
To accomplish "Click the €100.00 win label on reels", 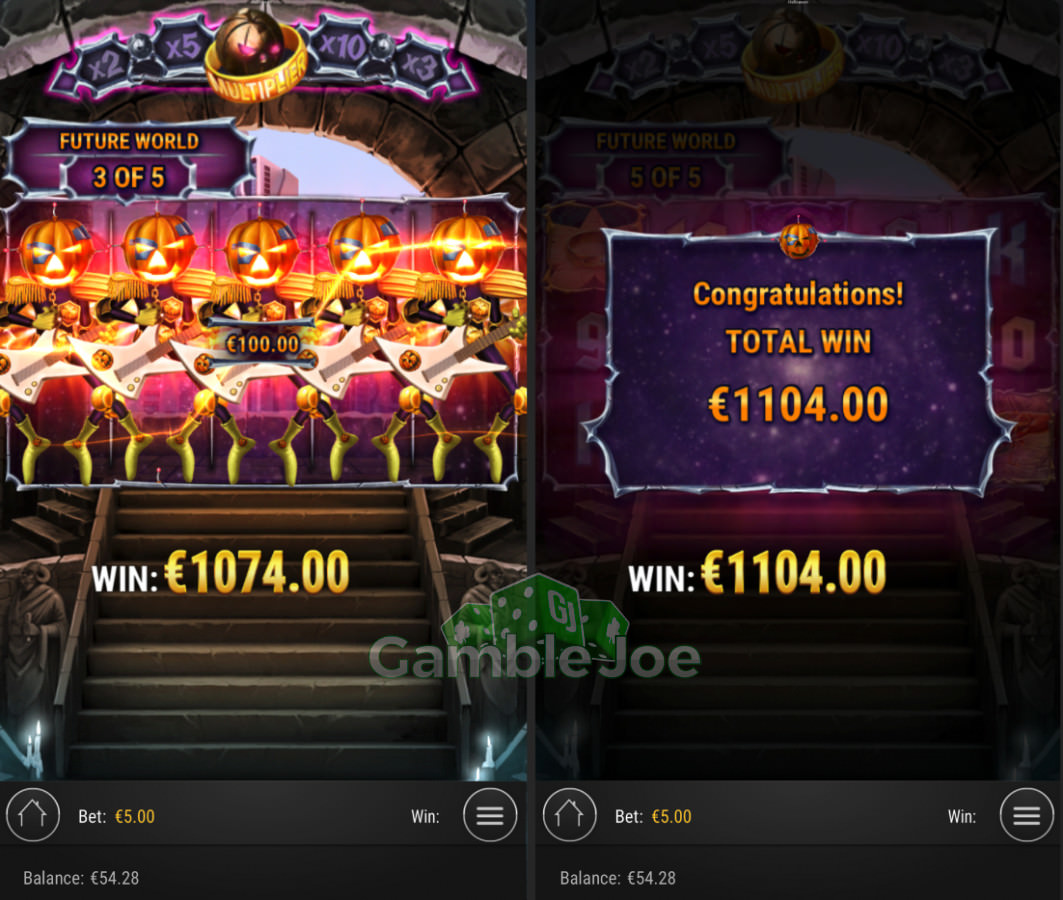I will coord(262,344).
